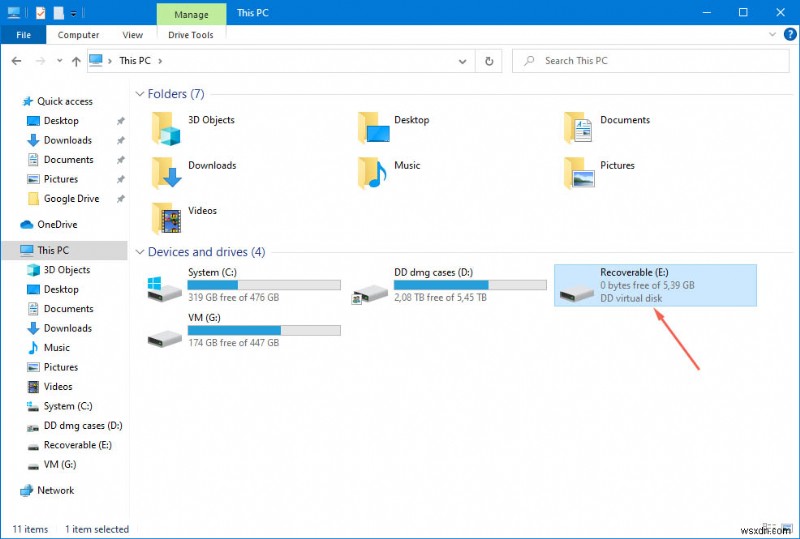Switch to the Drive Tools tab
800x539 pixels.
pyautogui.click(x=191, y=35)
